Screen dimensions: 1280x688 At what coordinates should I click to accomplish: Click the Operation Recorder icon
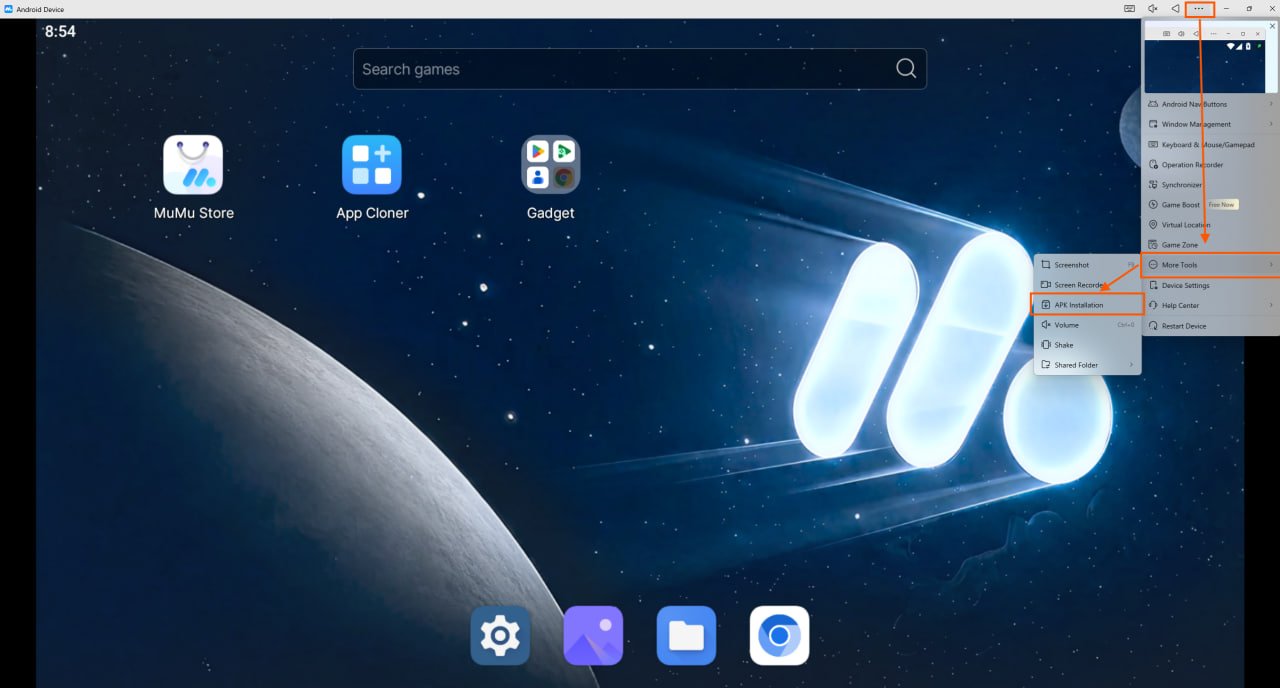(1153, 165)
